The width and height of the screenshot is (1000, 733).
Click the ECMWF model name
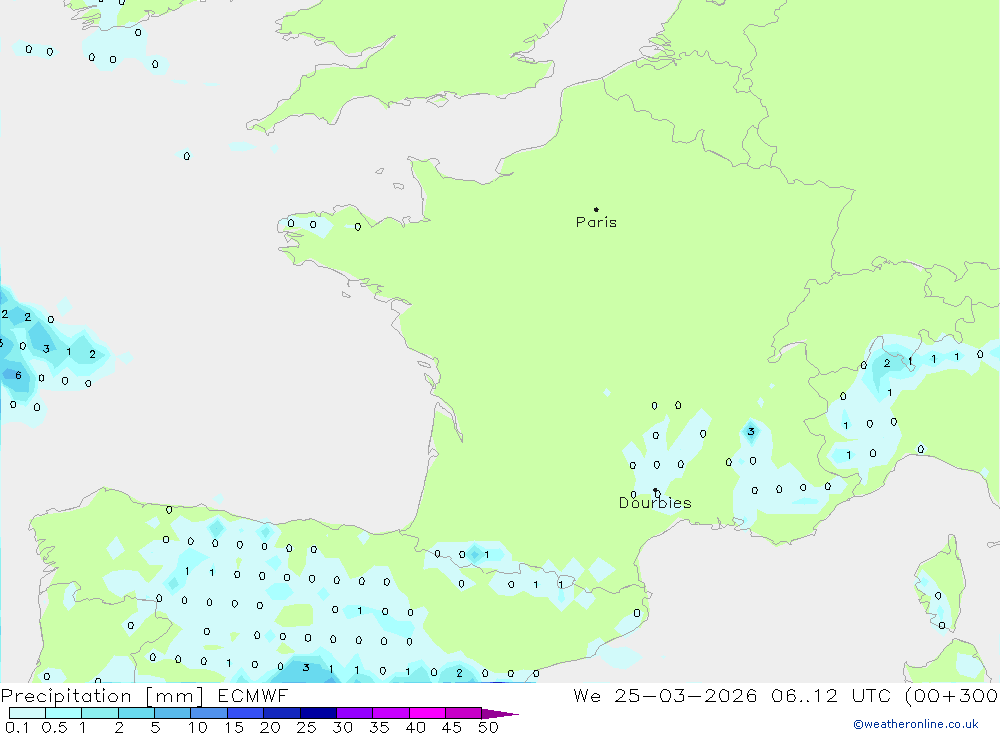point(253,696)
